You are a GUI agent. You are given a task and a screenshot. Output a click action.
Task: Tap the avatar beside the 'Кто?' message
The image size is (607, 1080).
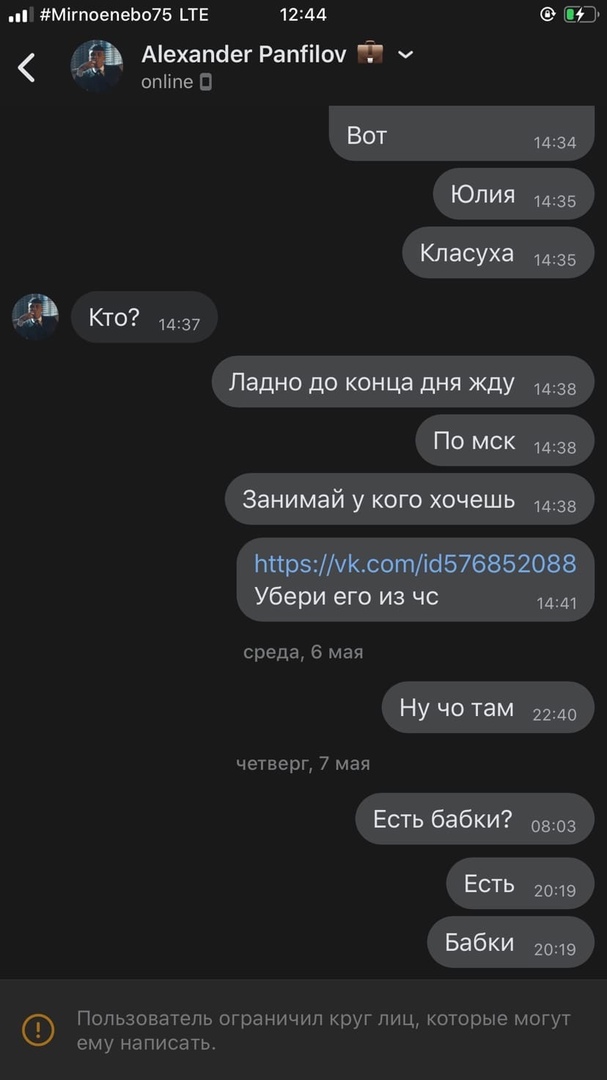35,317
